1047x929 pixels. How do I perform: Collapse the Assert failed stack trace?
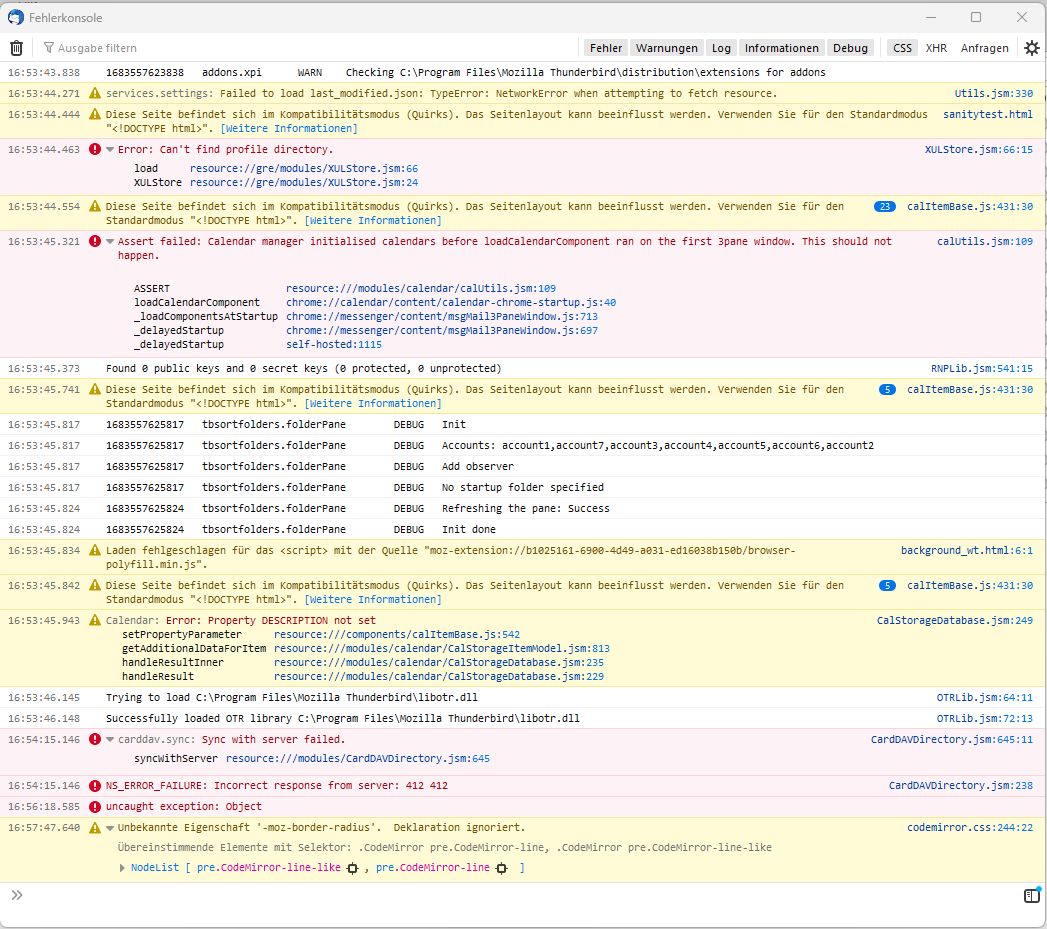110,242
